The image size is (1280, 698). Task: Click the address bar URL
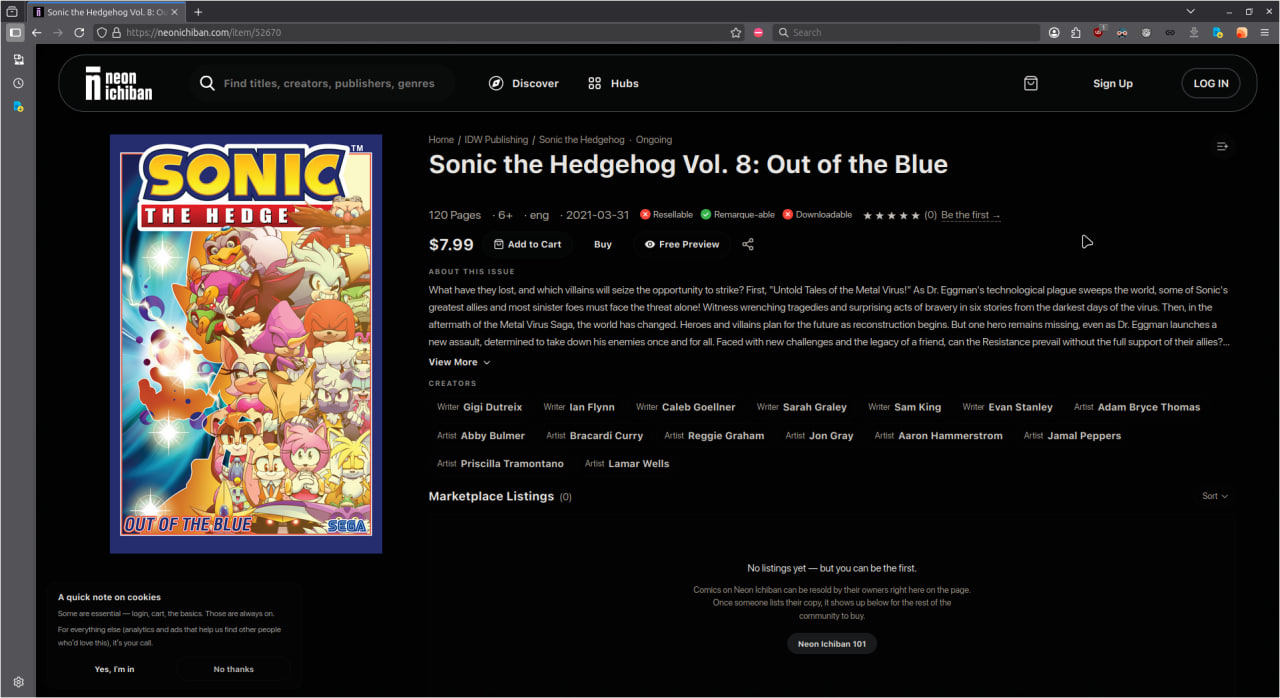(x=203, y=32)
